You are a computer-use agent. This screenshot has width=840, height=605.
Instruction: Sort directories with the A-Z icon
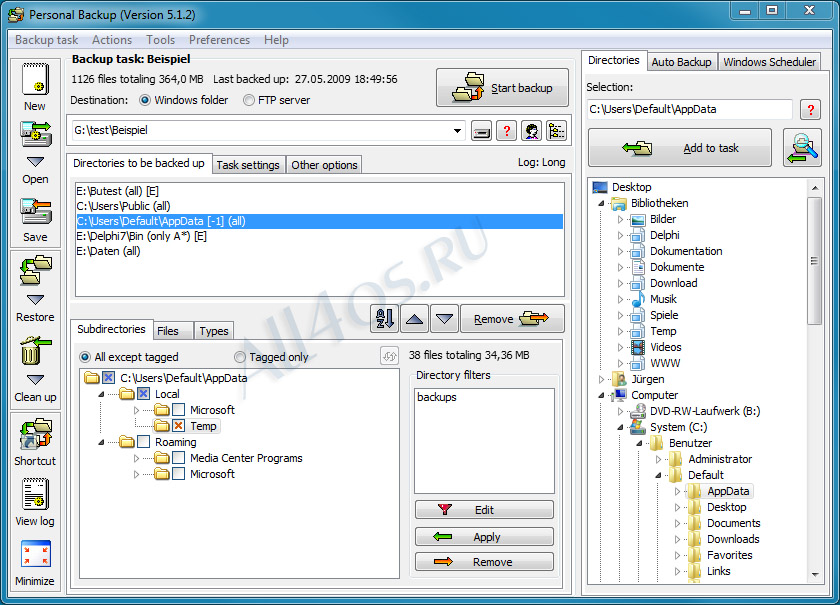click(x=385, y=319)
